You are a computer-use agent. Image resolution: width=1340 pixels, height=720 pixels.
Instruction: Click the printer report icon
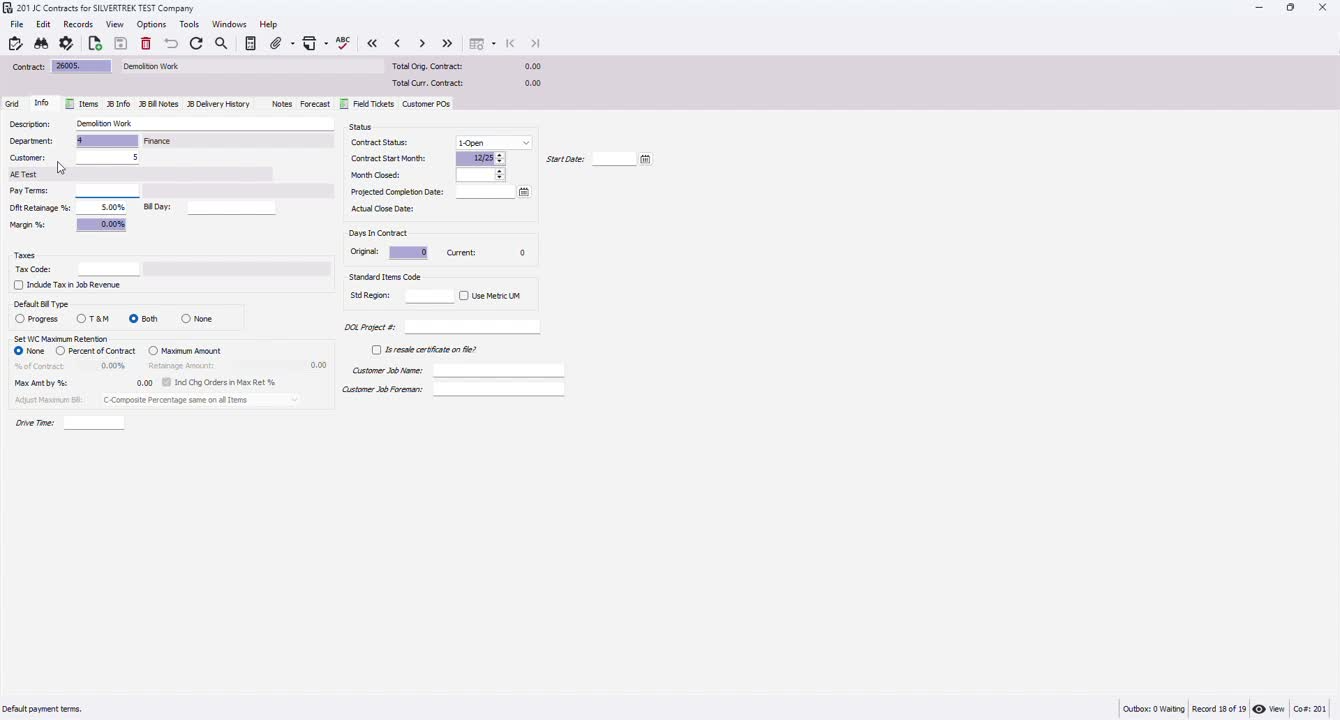310,44
